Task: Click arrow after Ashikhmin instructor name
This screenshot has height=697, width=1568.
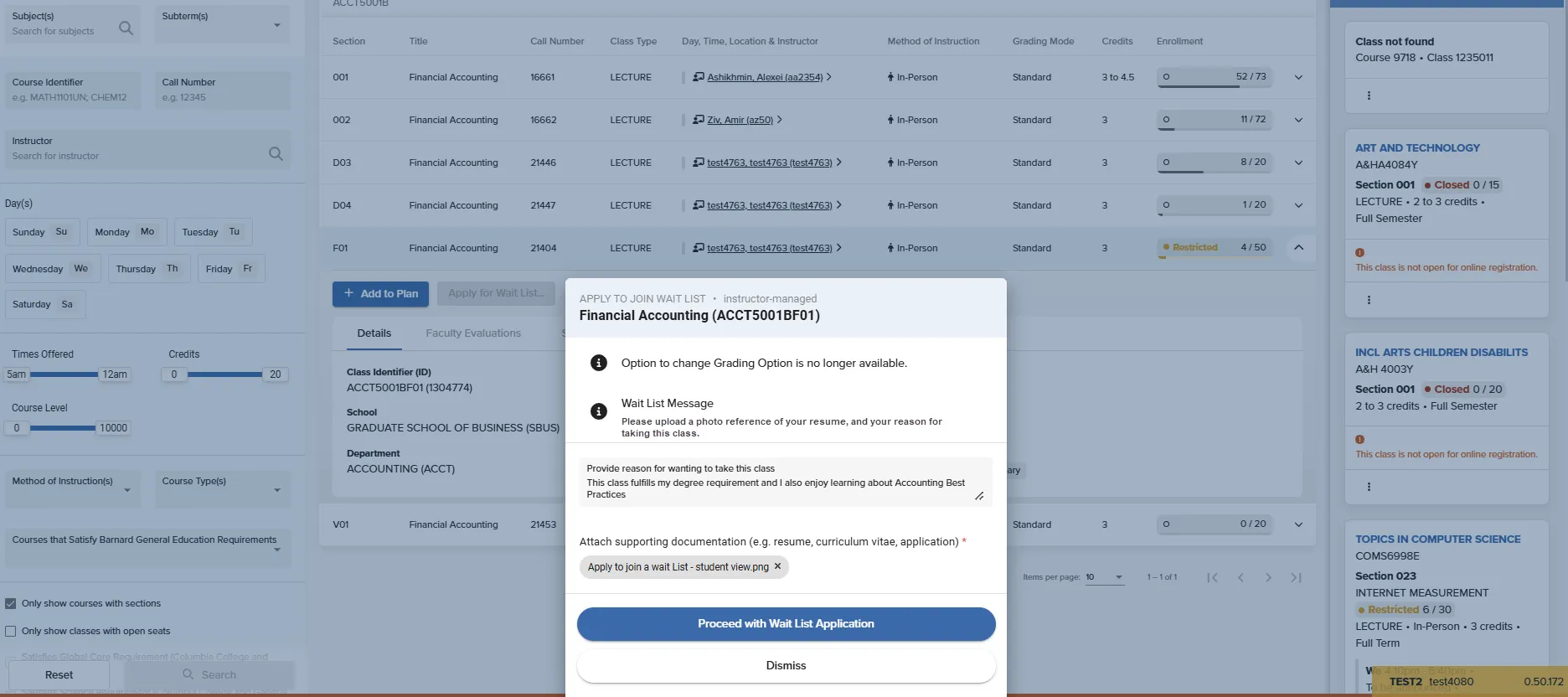Action: pos(829,77)
